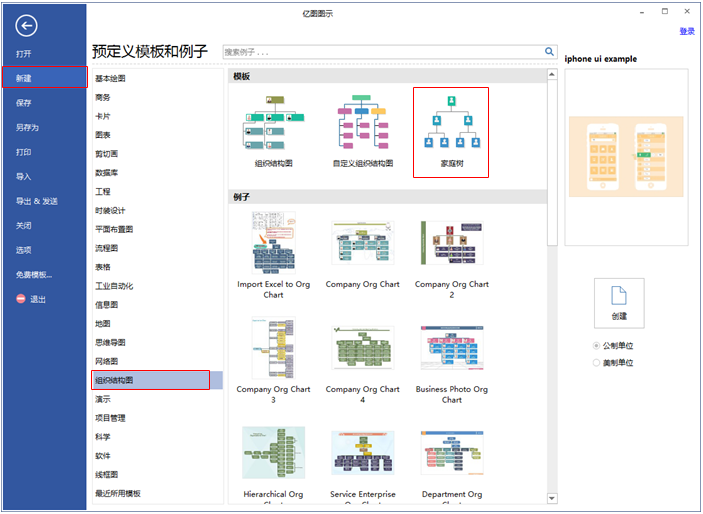Choose the 平面布置图 category
703x514 pixels.
pyautogui.click(x=114, y=229)
